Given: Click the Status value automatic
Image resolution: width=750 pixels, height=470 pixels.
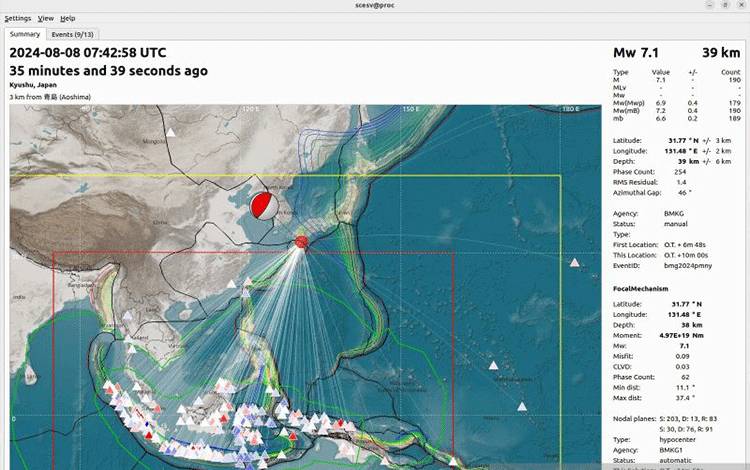Looking at the screenshot, I should pos(675,460).
